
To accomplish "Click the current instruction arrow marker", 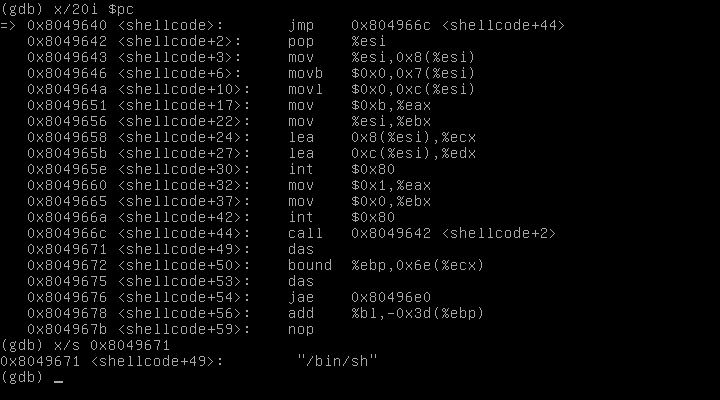I will click(10, 26).
